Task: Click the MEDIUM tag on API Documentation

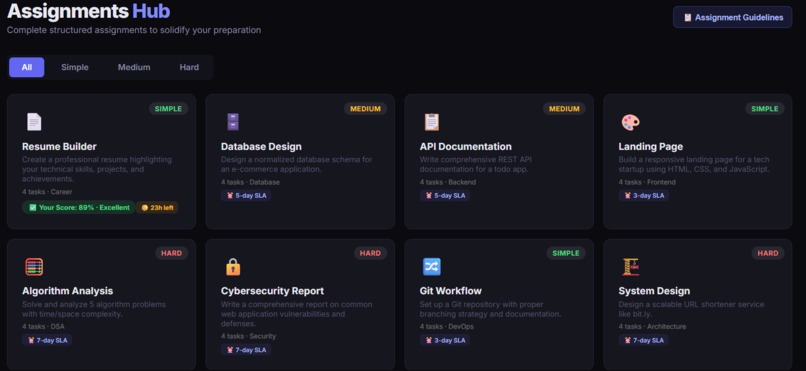Action: point(564,108)
